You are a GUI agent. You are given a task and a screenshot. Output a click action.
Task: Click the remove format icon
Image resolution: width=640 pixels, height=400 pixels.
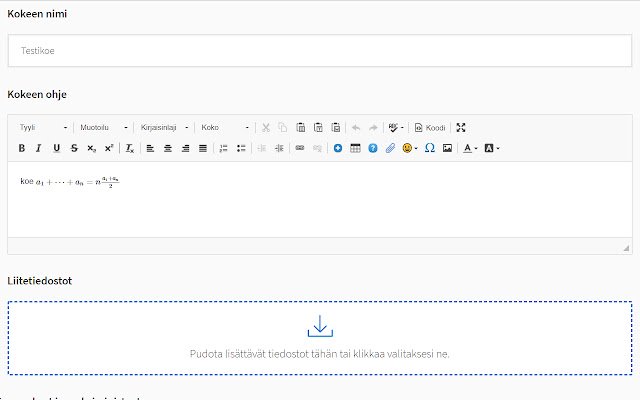pos(130,148)
